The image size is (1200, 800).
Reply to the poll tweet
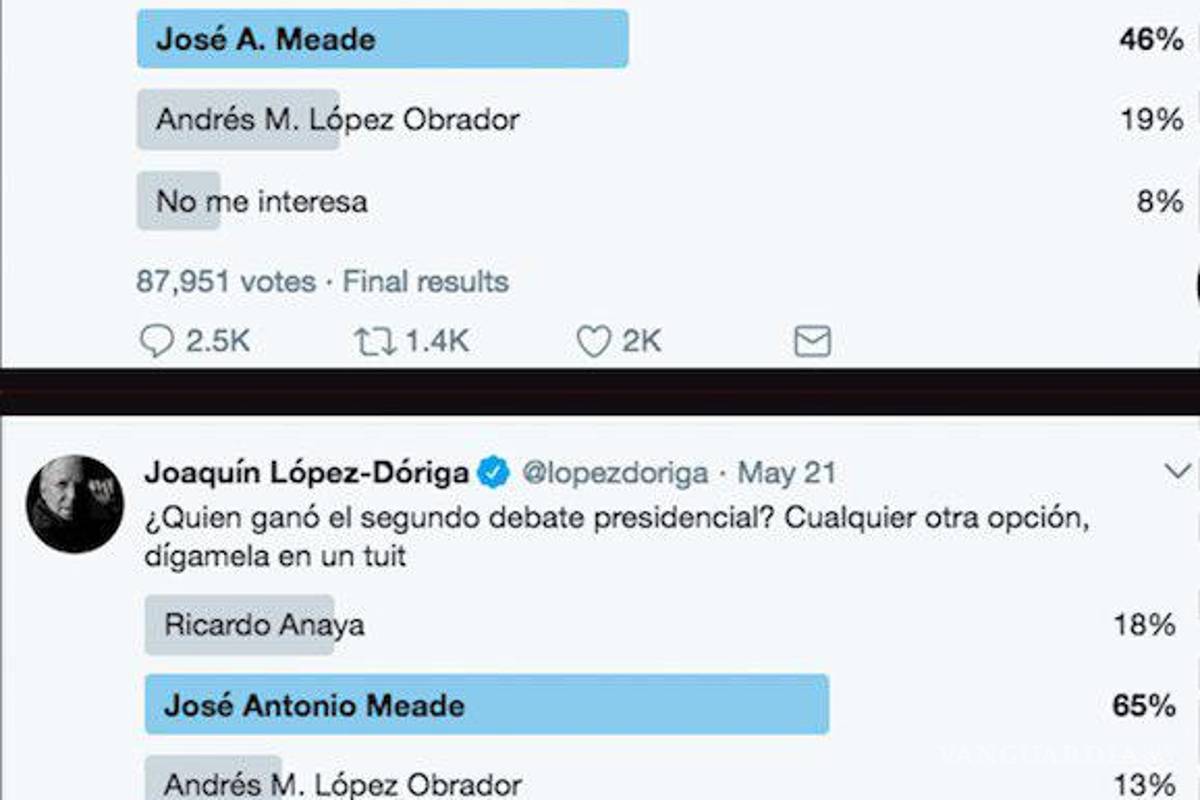[x=160, y=340]
